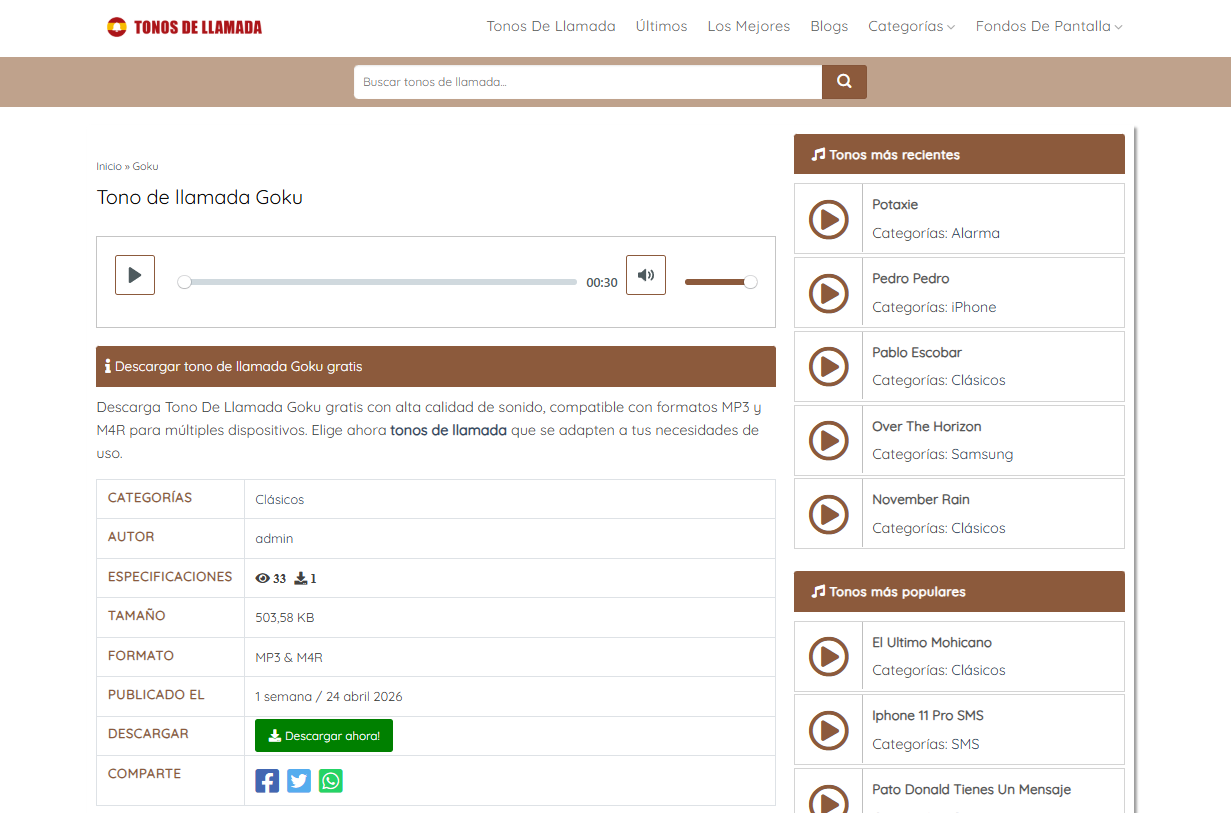Mute the player with the speaker icon

click(x=646, y=275)
